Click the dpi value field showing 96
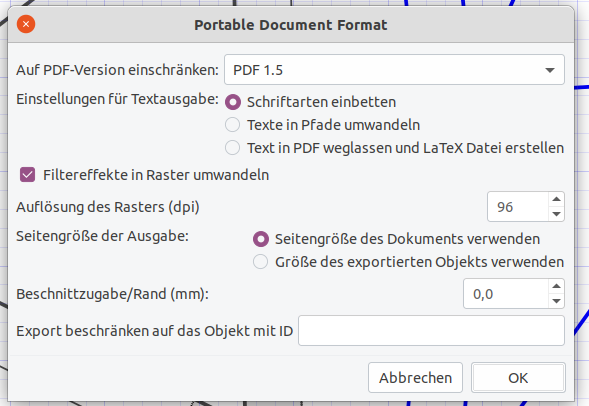Viewport: 589px width, 406px height. coord(518,207)
